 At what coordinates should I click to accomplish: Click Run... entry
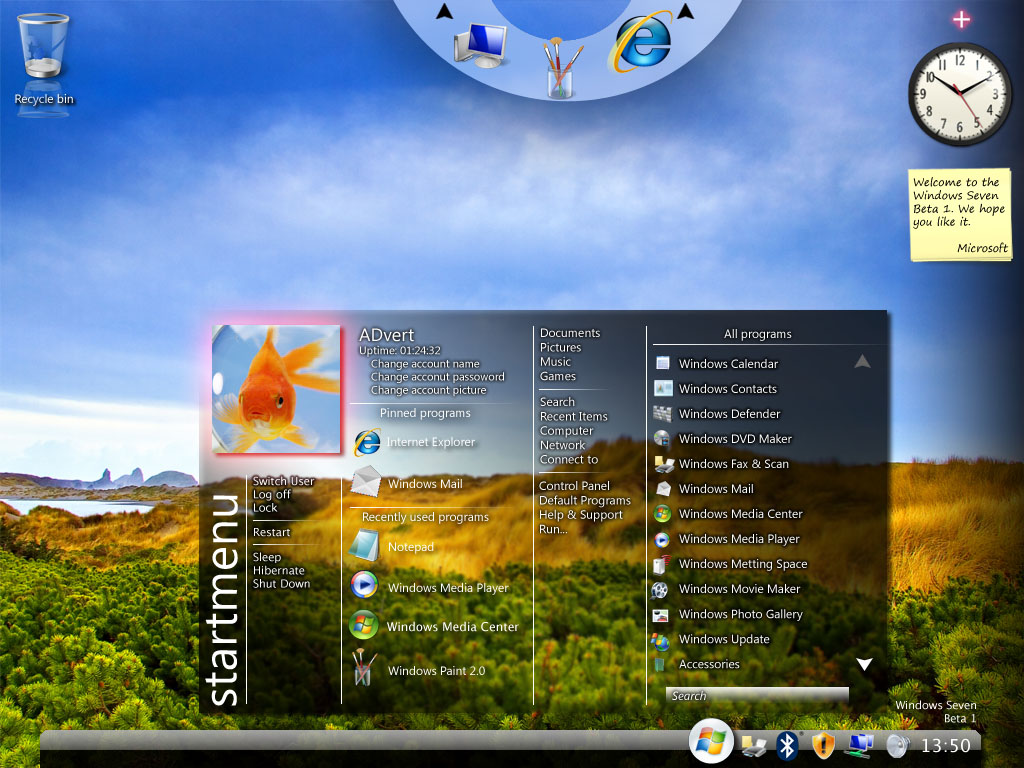(x=552, y=529)
